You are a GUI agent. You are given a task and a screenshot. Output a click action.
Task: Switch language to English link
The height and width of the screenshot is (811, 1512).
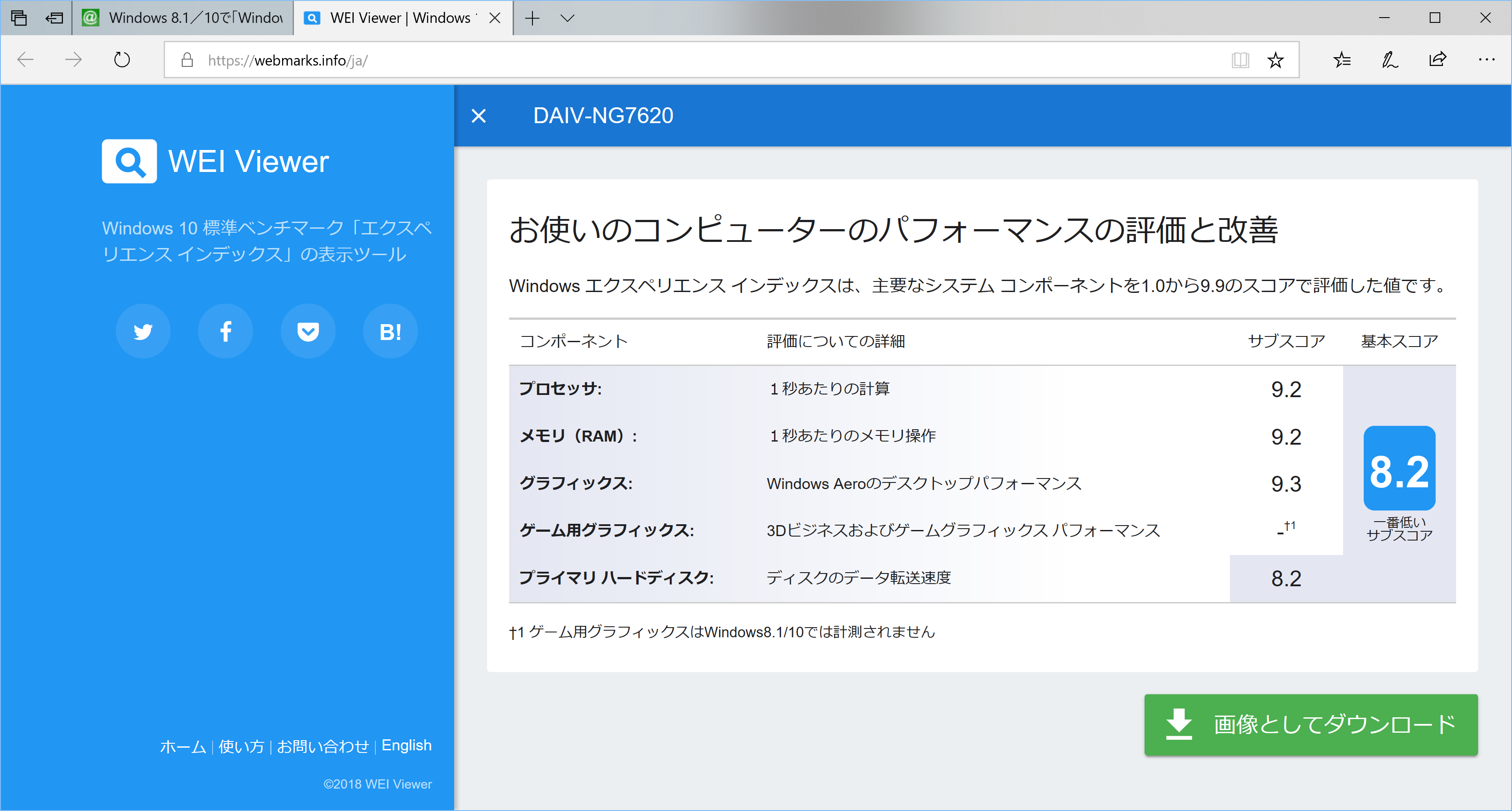coord(406,745)
